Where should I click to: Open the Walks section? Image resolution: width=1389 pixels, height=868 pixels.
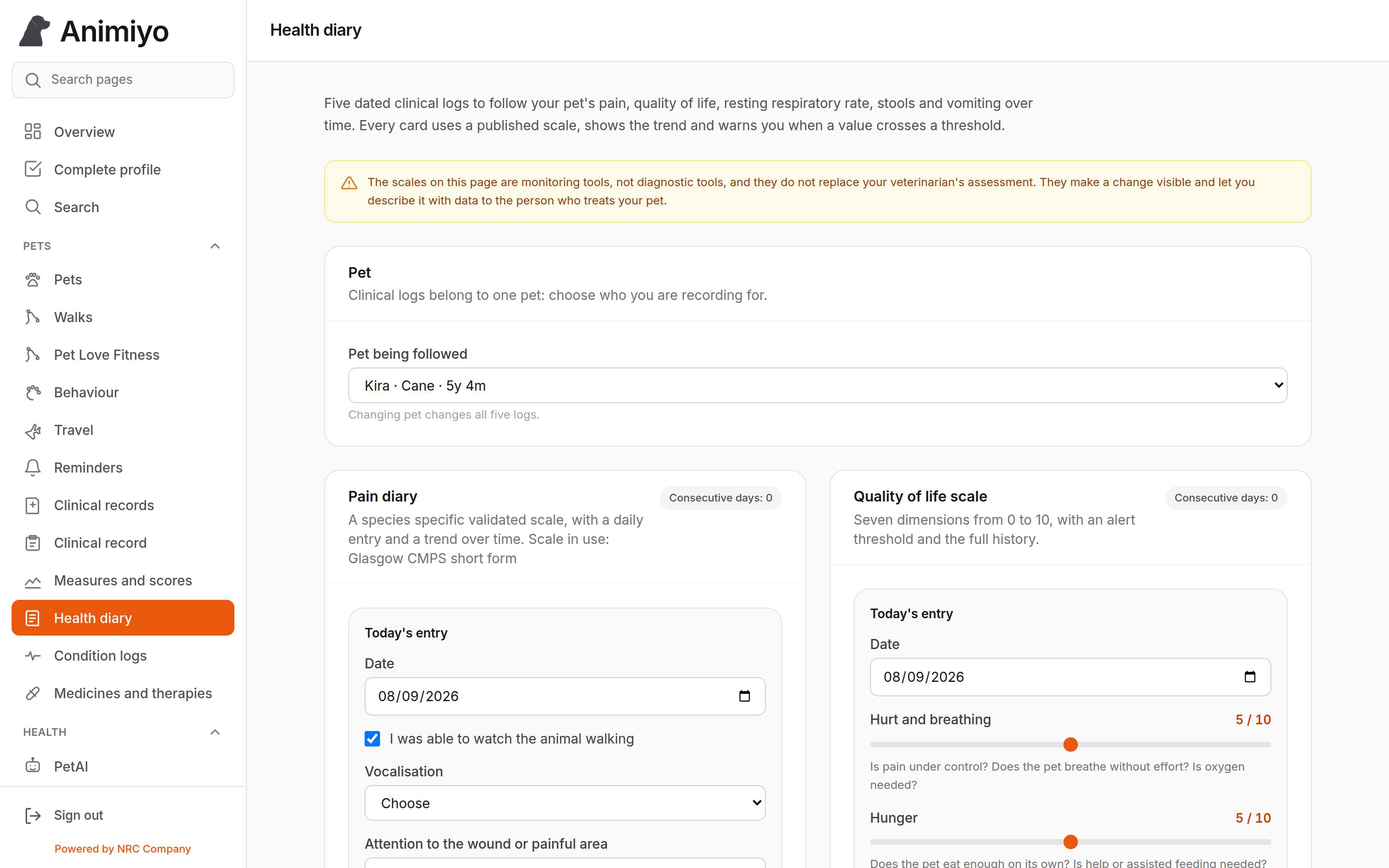[x=123, y=317]
